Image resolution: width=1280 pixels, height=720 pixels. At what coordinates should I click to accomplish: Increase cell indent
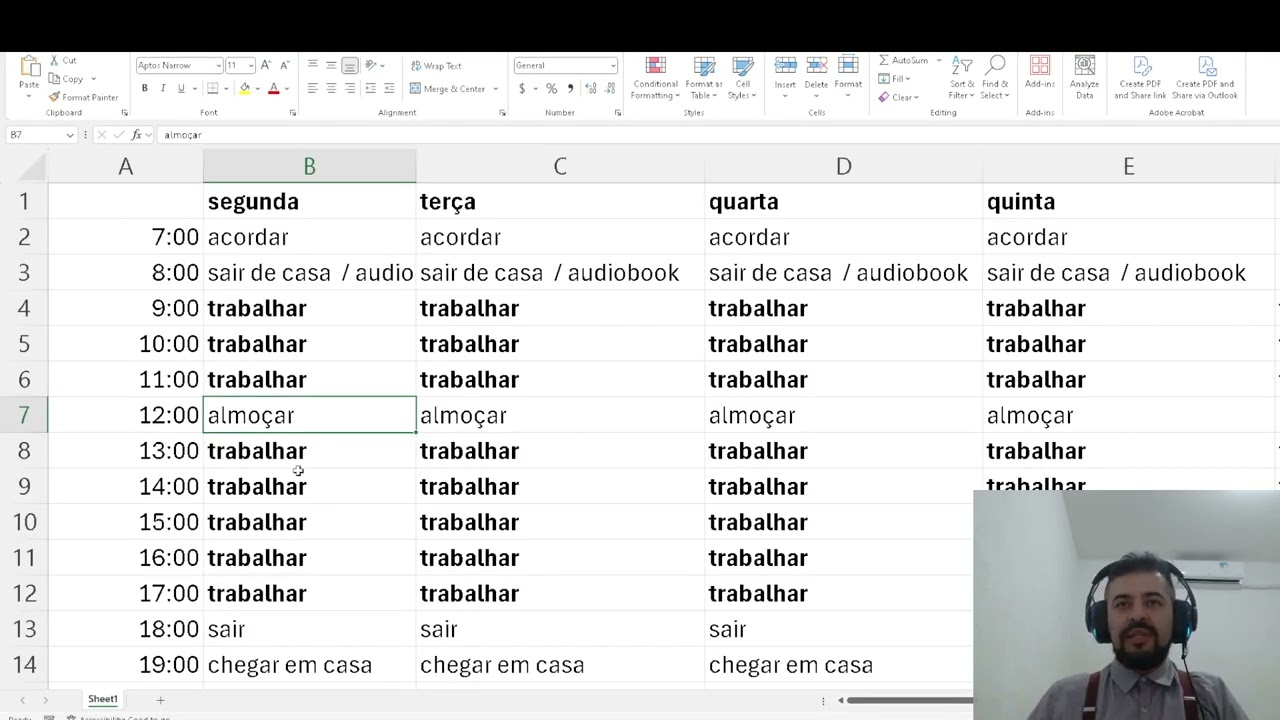(389, 89)
